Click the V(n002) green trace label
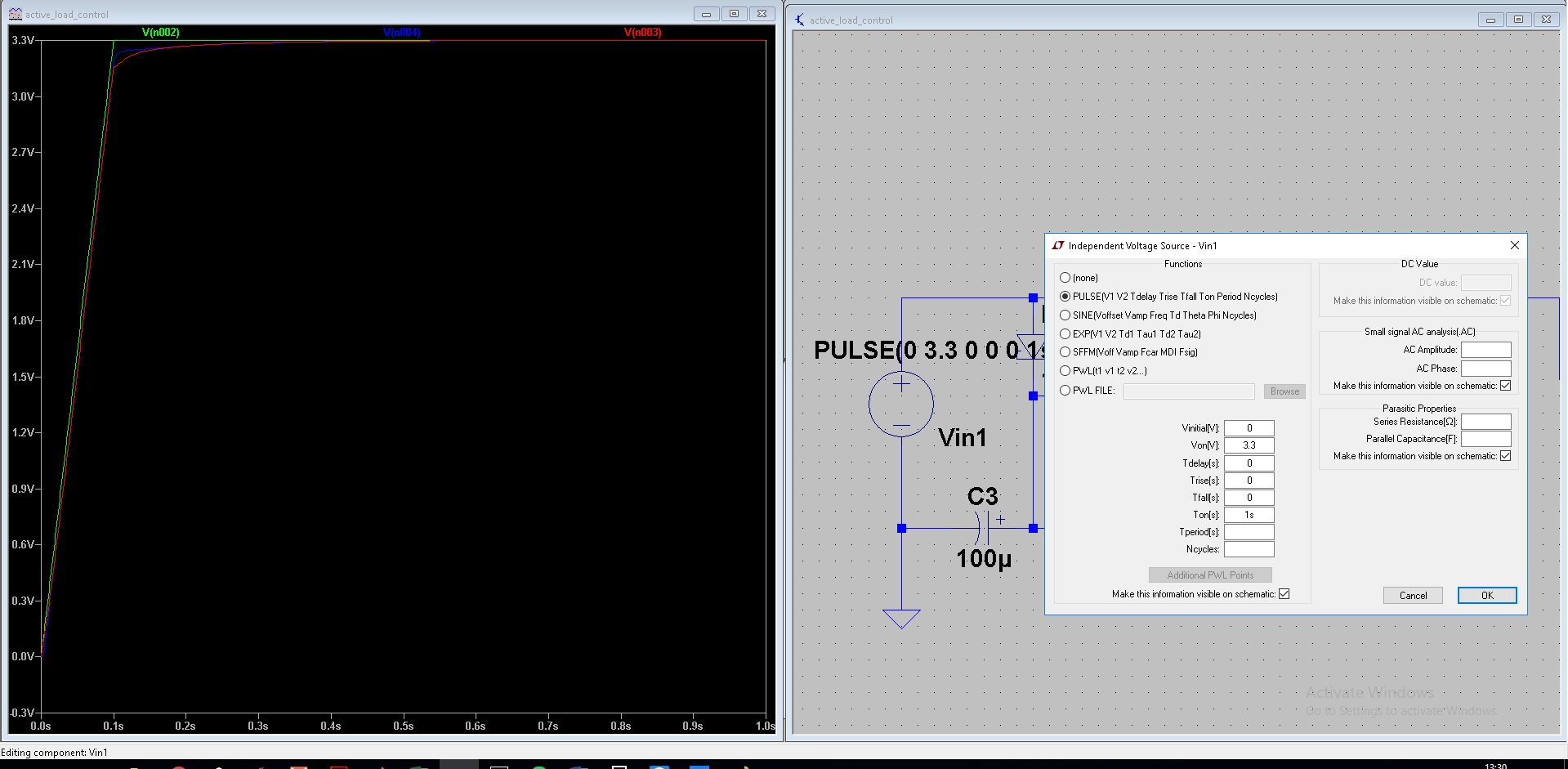The image size is (1568, 769). click(161, 33)
